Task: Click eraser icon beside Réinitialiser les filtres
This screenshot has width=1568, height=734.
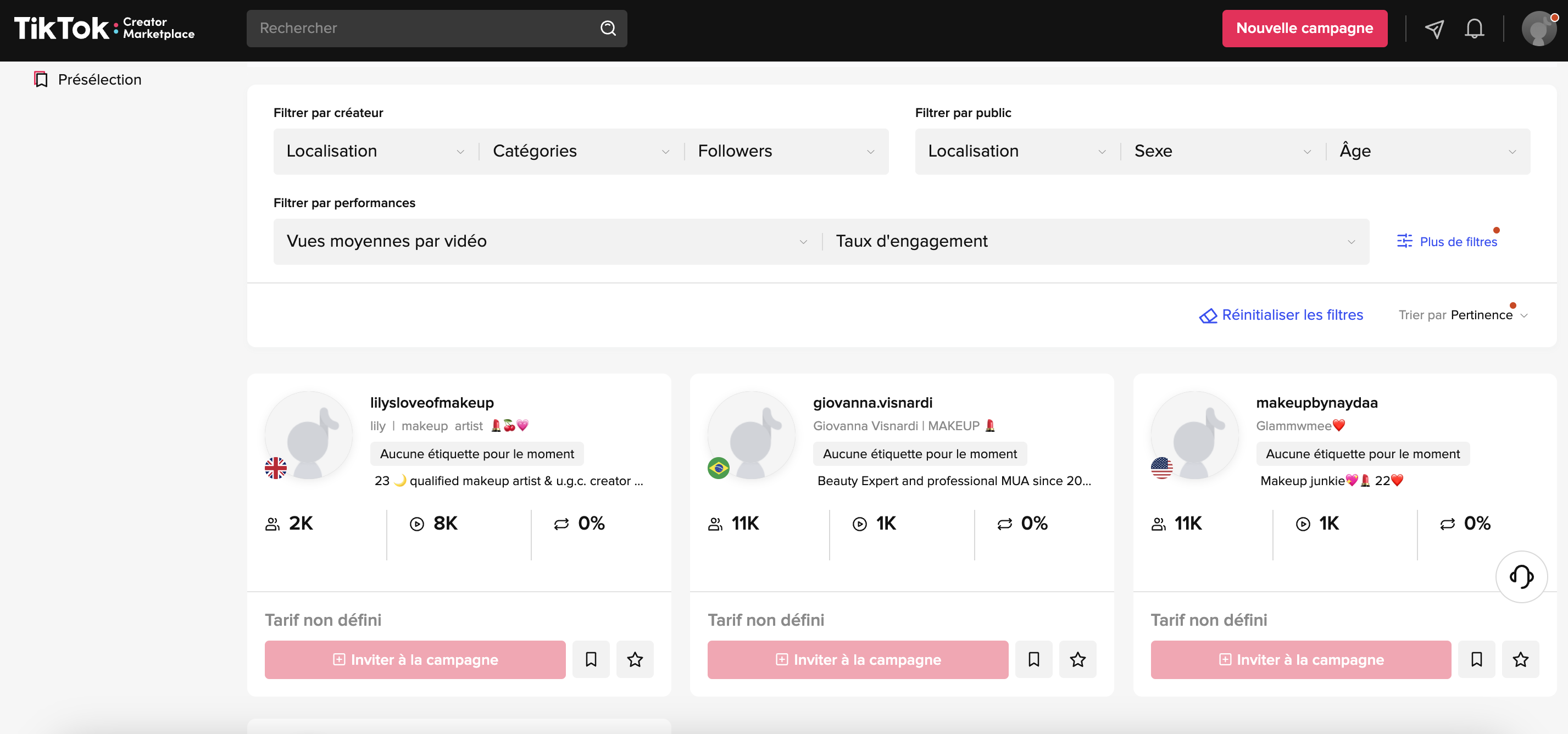Action: [1208, 315]
